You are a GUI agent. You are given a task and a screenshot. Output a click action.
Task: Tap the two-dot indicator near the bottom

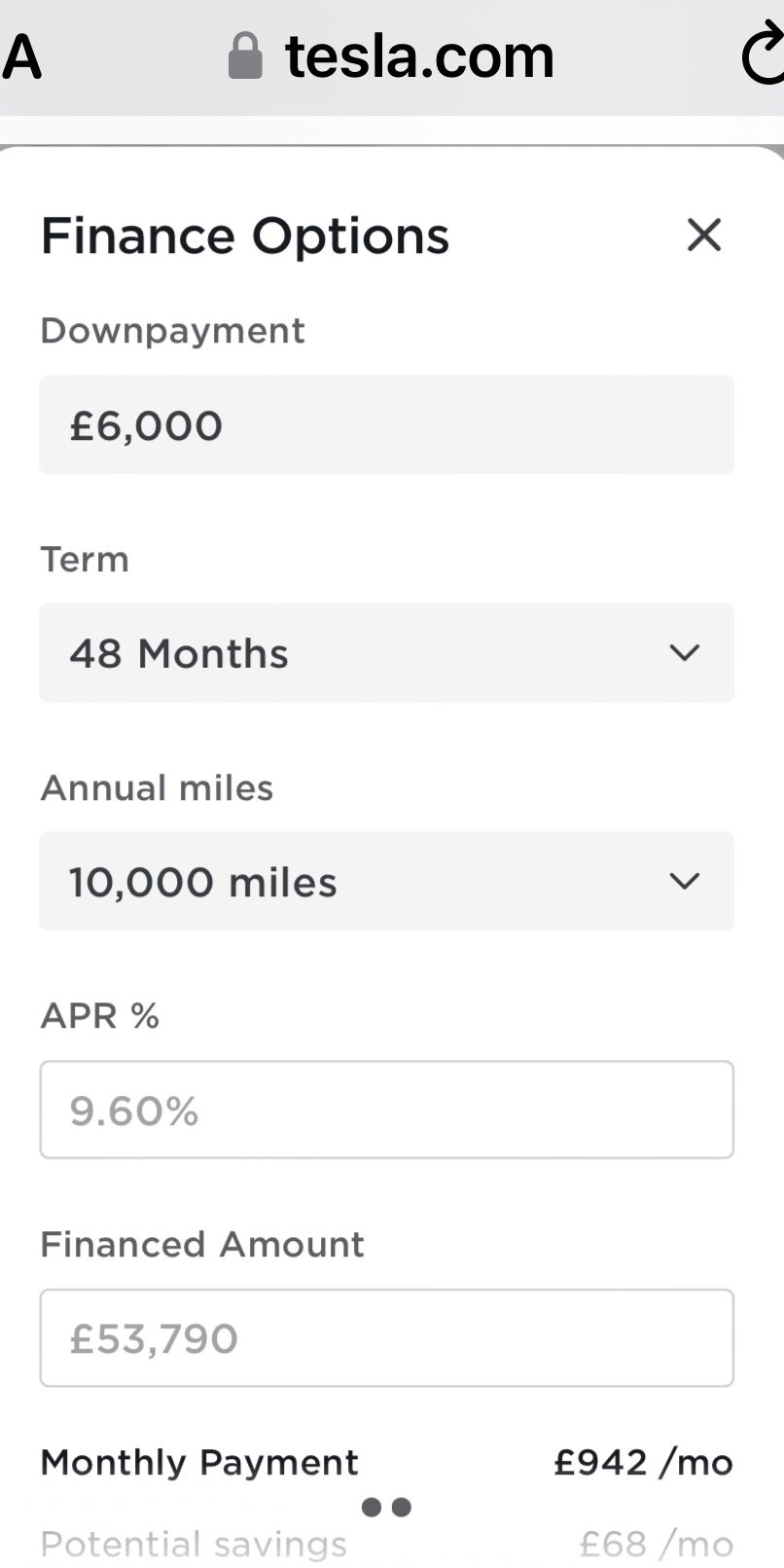(386, 1508)
